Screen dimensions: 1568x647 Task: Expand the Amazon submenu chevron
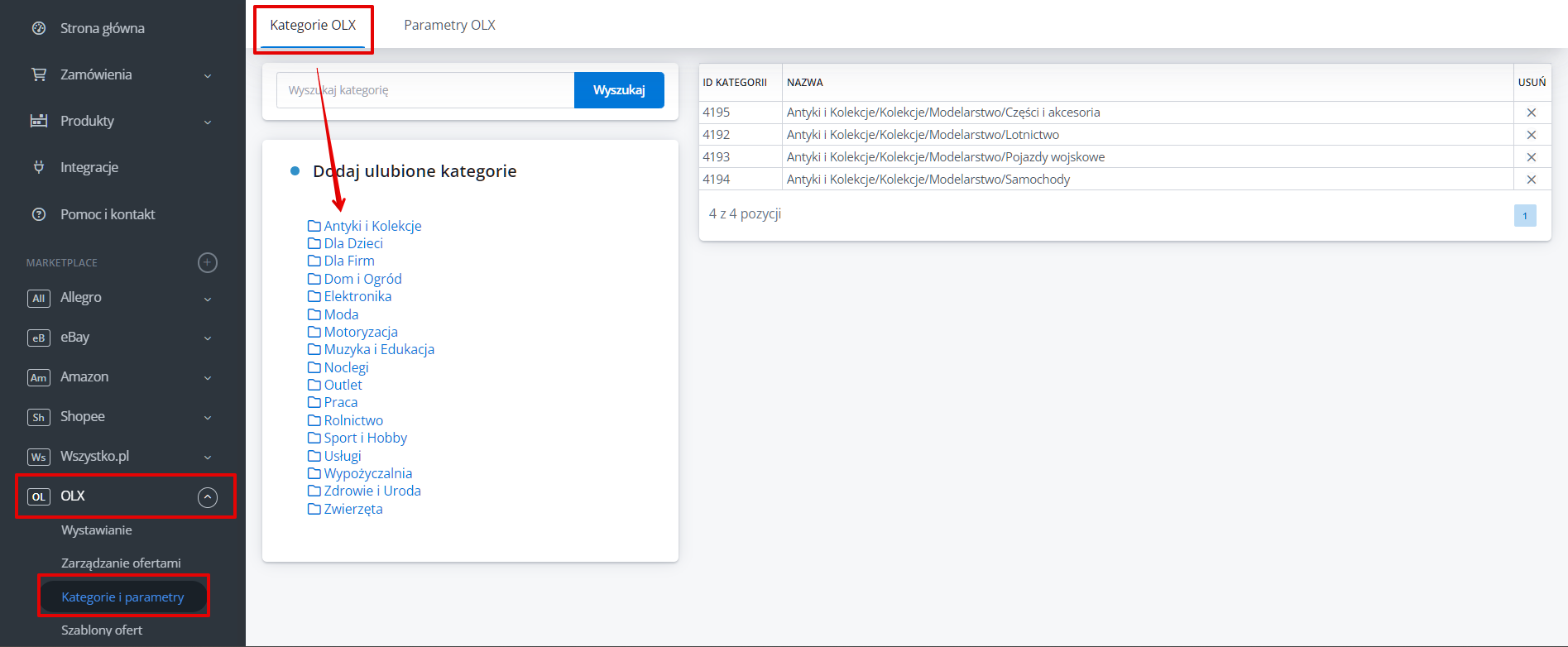pos(208,378)
